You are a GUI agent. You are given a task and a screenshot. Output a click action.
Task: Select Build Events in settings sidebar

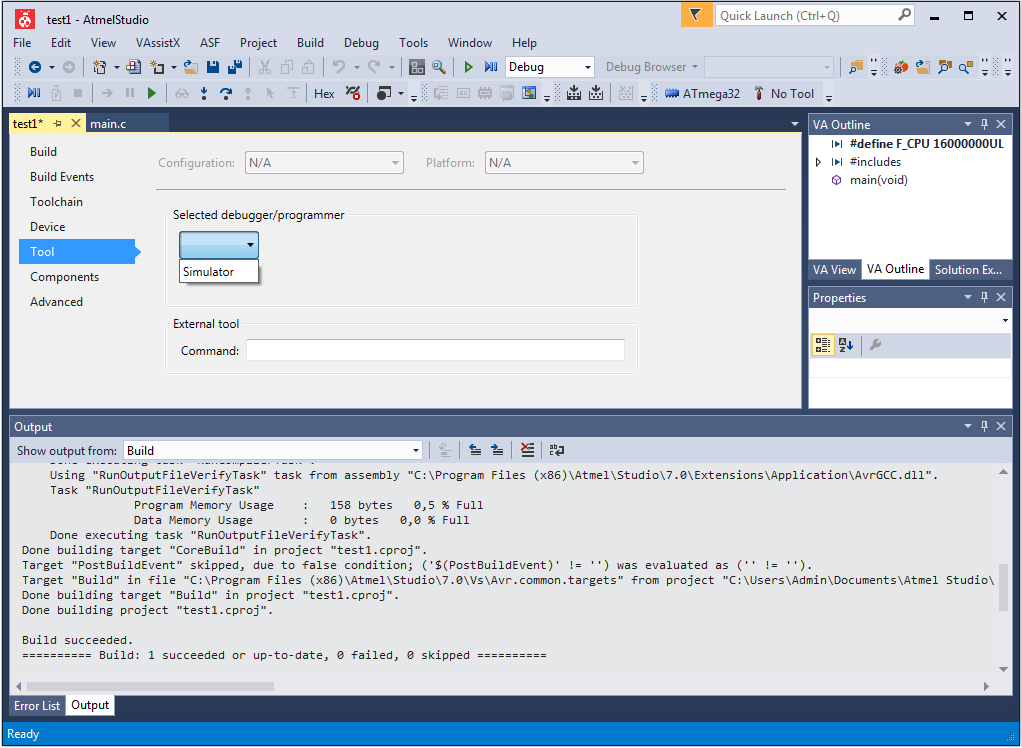click(62, 177)
